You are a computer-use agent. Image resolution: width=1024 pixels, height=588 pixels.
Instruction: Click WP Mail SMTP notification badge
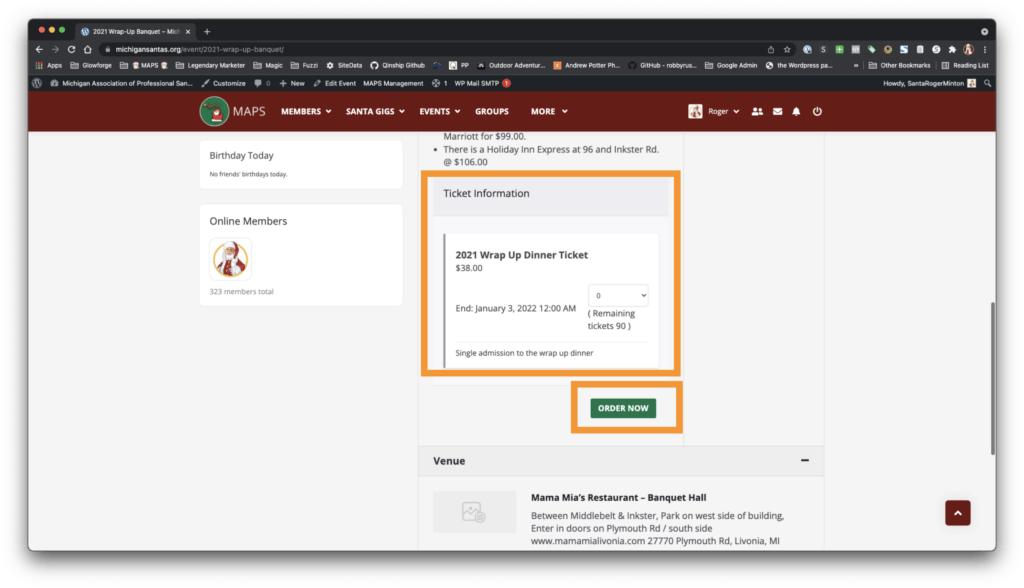point(506,83)
